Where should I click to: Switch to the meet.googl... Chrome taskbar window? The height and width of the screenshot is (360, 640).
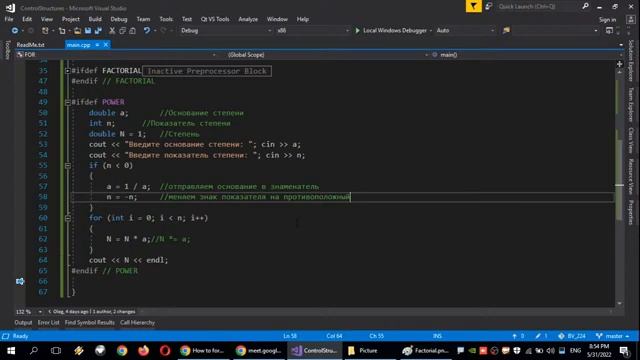point(259,351)
